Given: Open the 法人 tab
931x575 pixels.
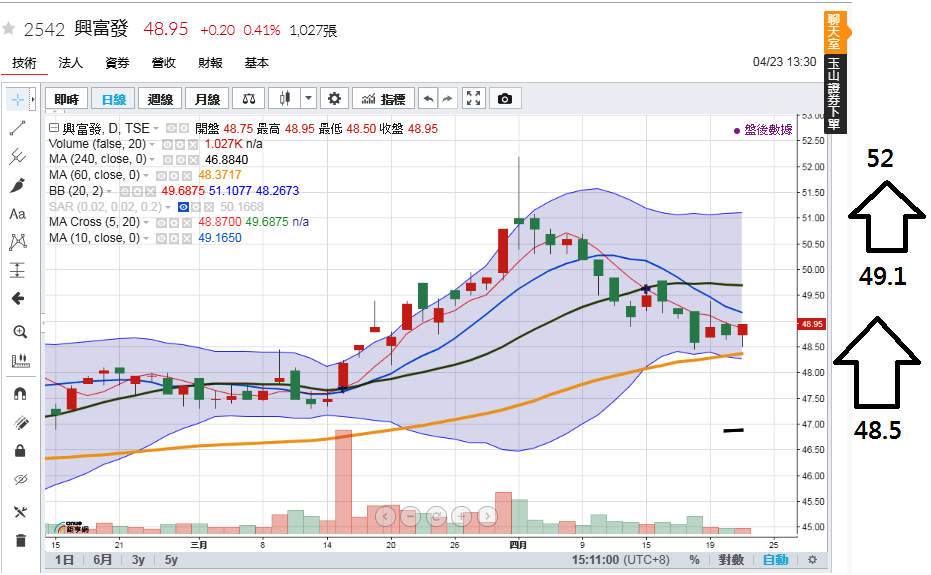Looking at the screenshot, I should 71,63.
